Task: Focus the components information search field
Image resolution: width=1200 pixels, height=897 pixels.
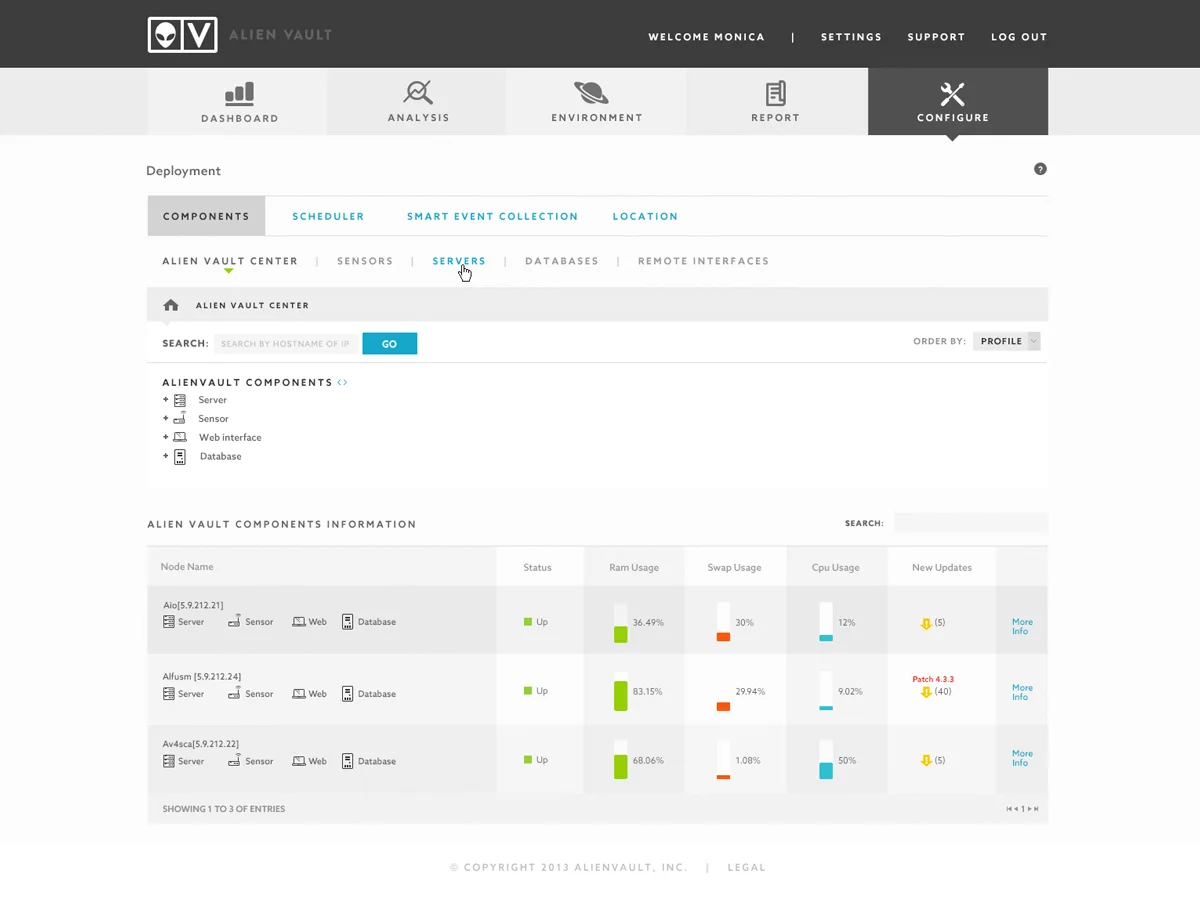Action: [970, 523]
